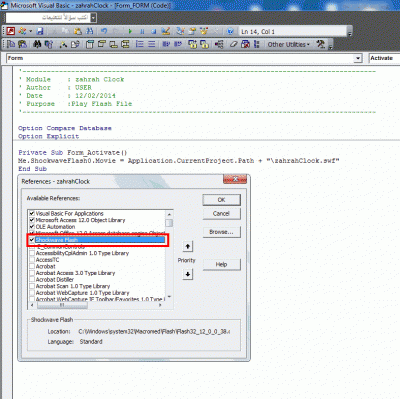The image size is (400, 399).
Task: Click the references list vertical scrollbar thumb
Action: 169,223
